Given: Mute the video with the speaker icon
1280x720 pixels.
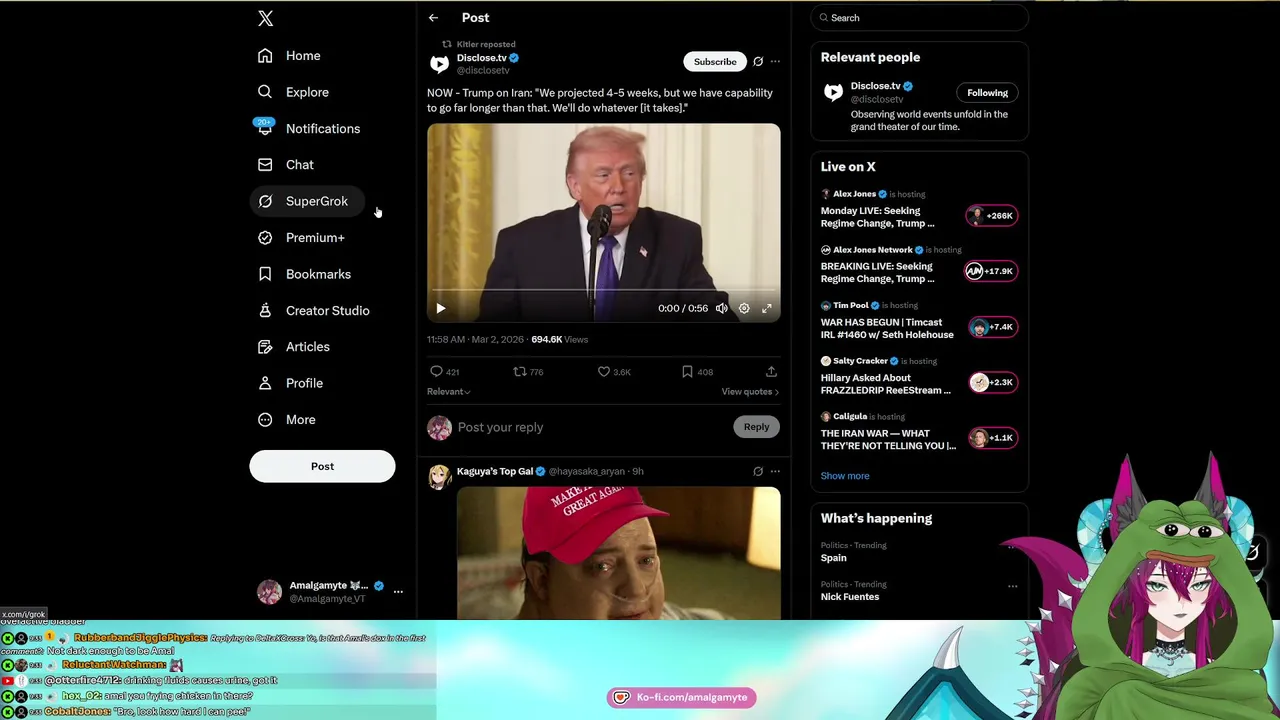Looking at the screenshot, I should tap(721, 308).
